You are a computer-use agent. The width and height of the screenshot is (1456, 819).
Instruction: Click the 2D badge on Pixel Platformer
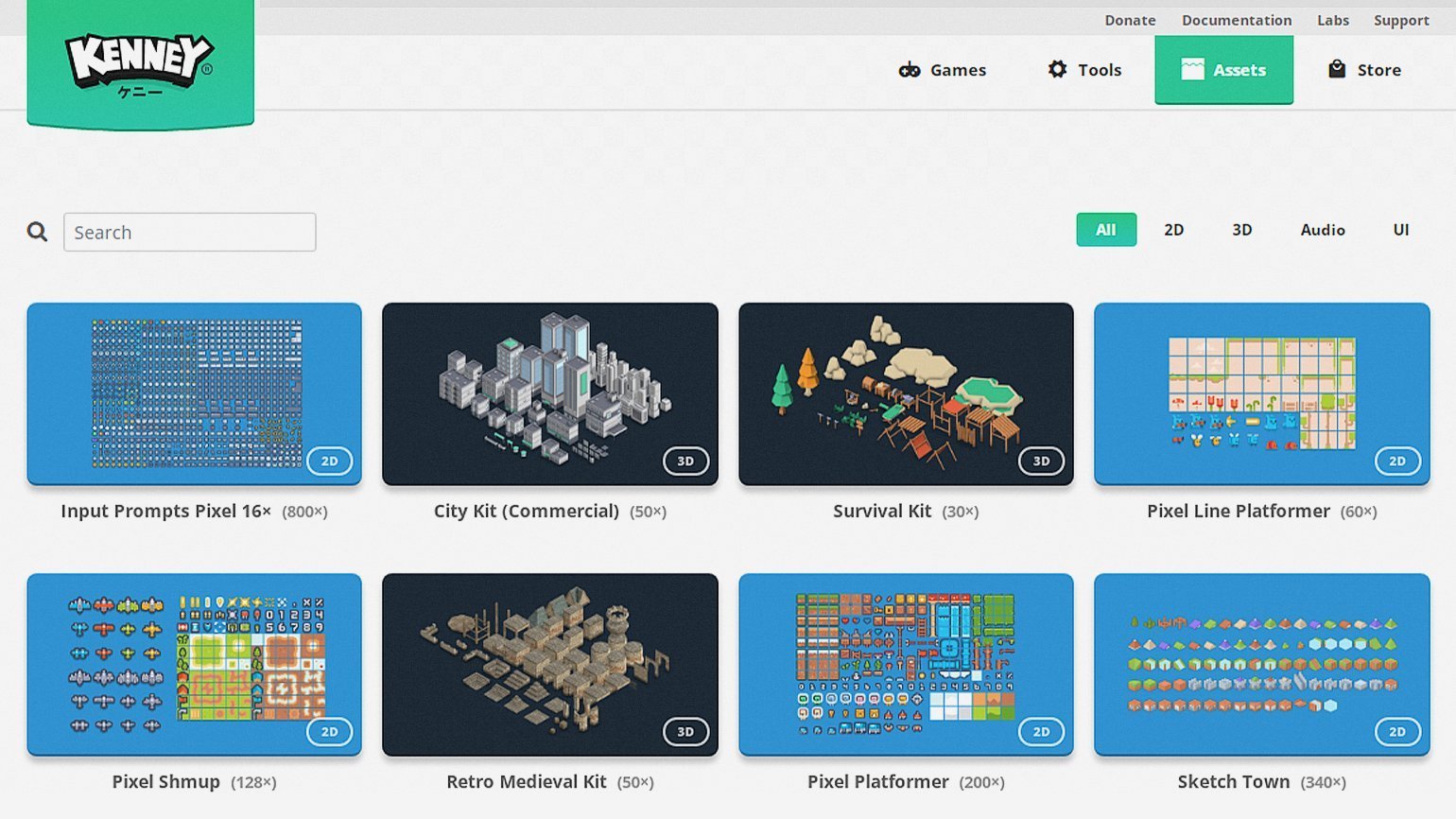coord(1041,732)
